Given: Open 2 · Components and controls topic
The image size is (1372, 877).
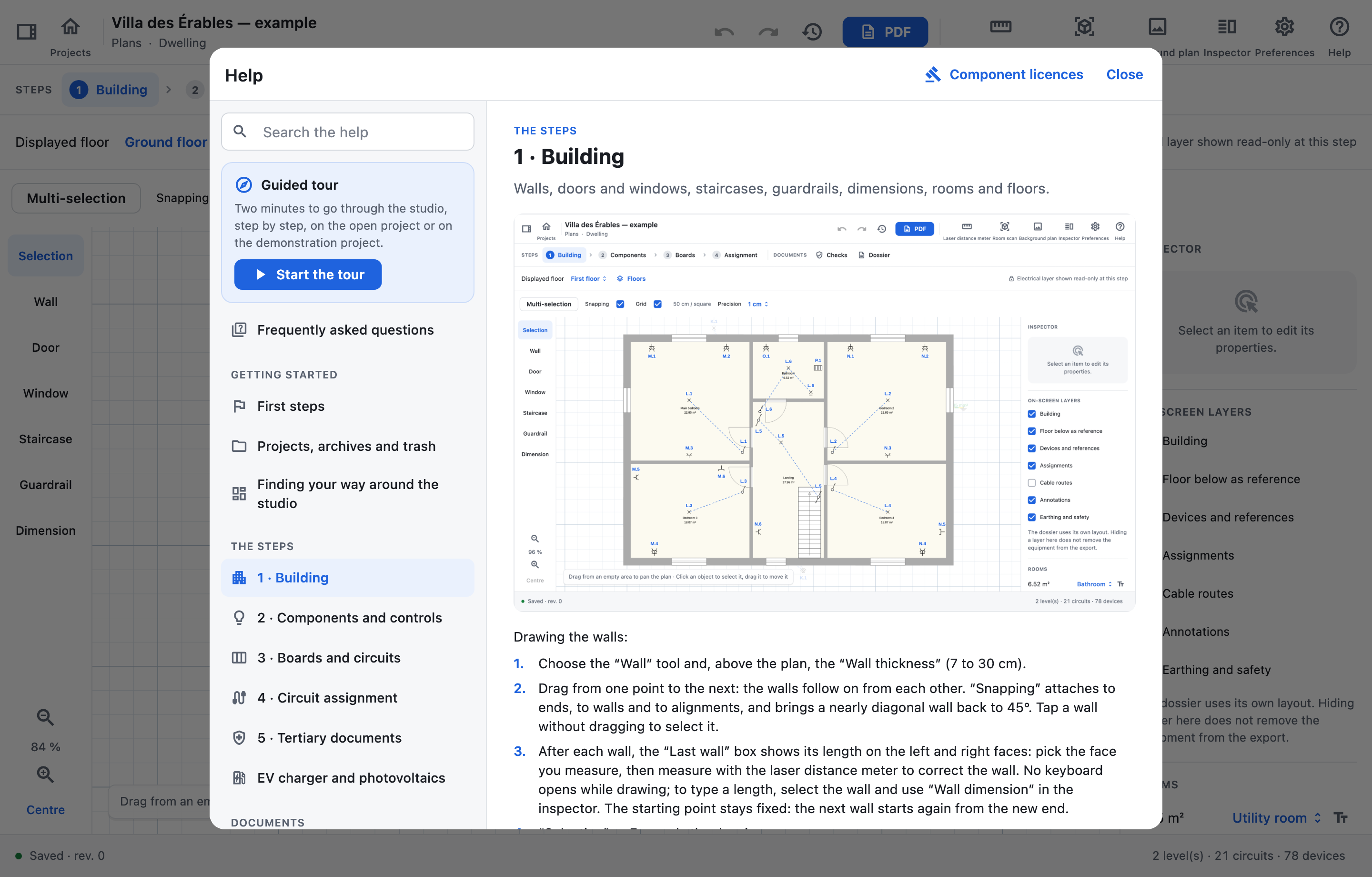Looking at the screenshot, I should click(348, 618).
